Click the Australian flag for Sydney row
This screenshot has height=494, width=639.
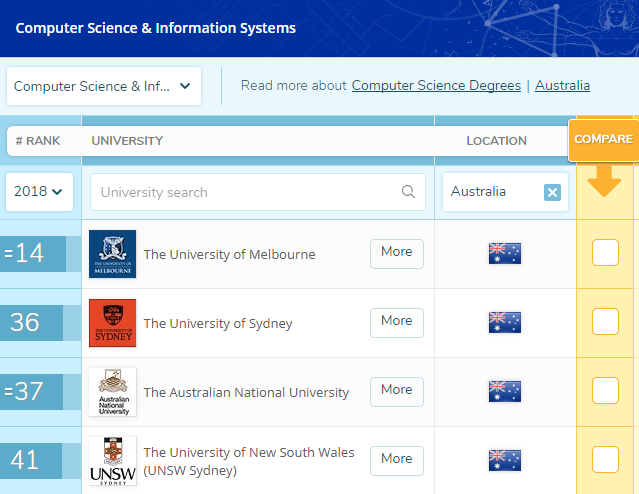point(505,322)
